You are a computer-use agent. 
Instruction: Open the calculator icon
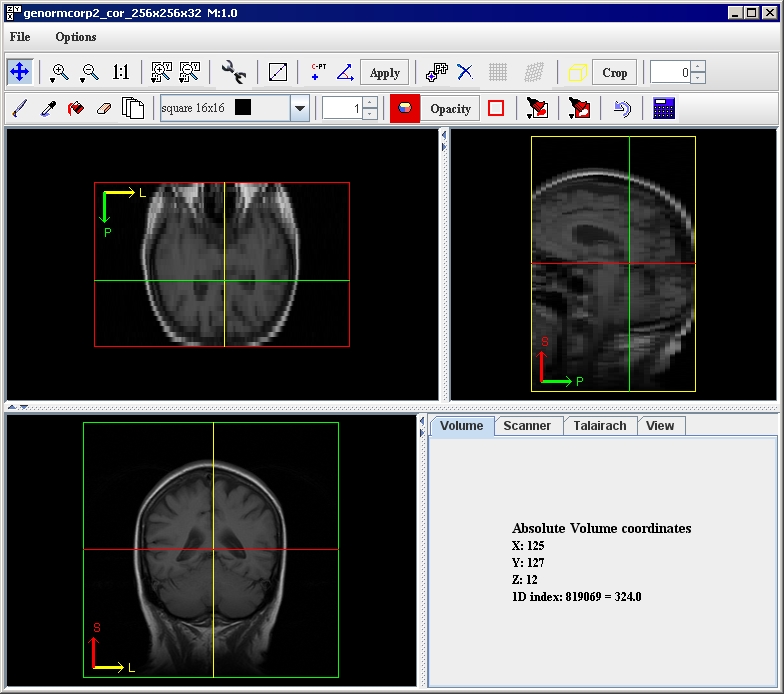click(664, 108)
